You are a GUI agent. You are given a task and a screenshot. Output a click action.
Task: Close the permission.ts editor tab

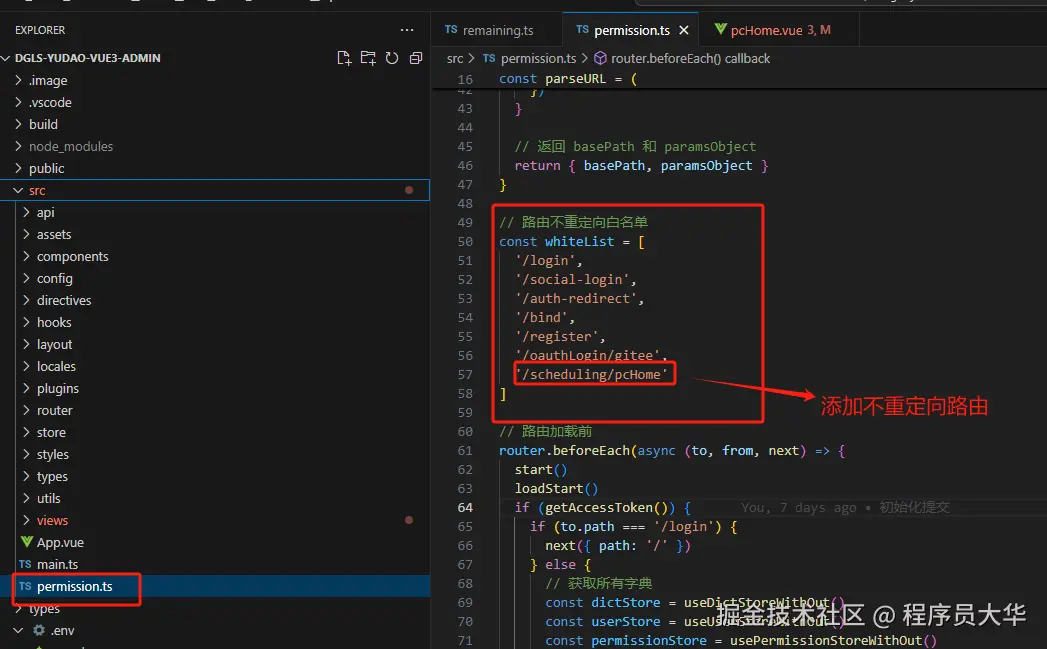pos(684,30)
